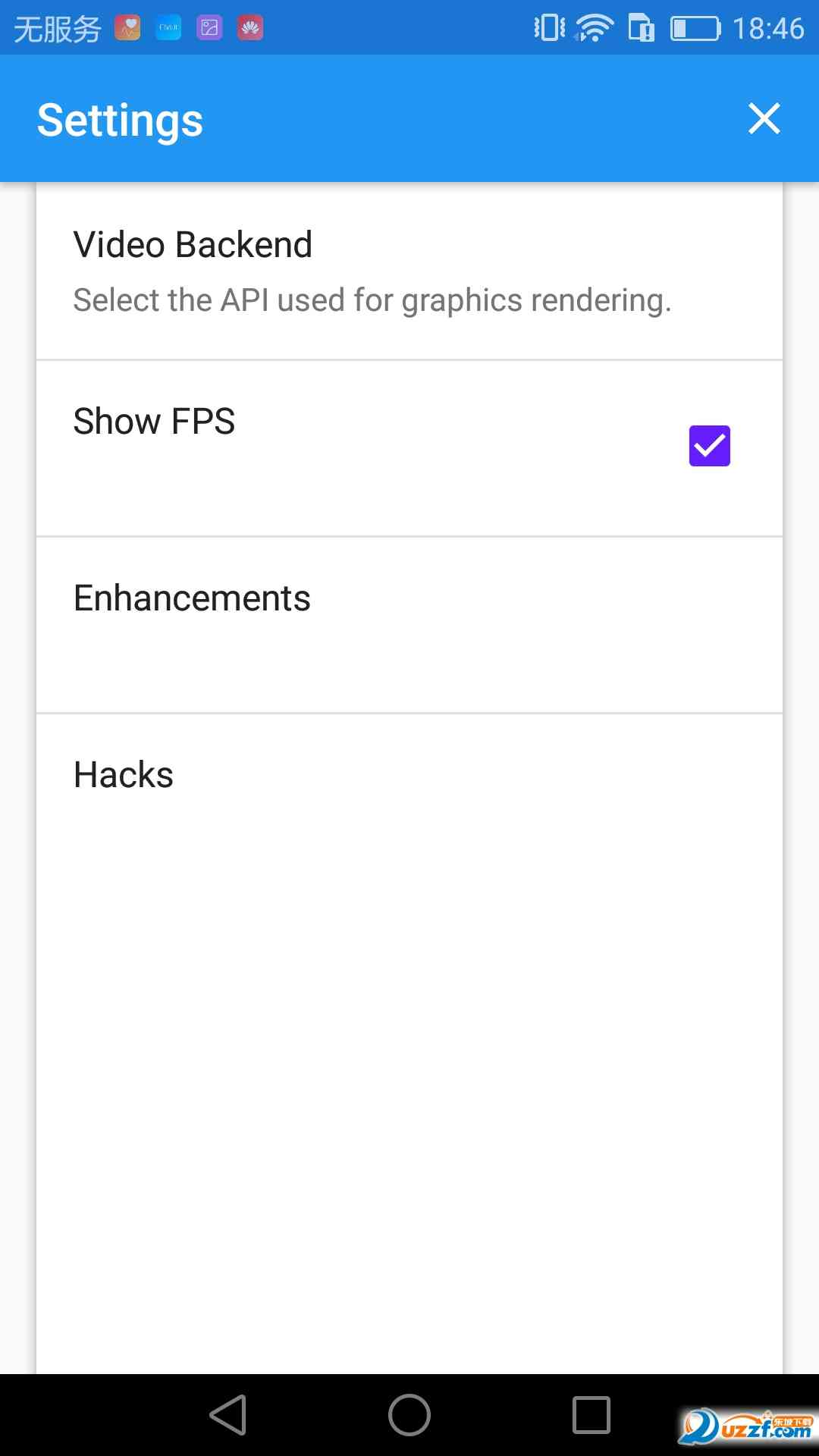Tap the Wi-Fi status icon

click(594, 28)
